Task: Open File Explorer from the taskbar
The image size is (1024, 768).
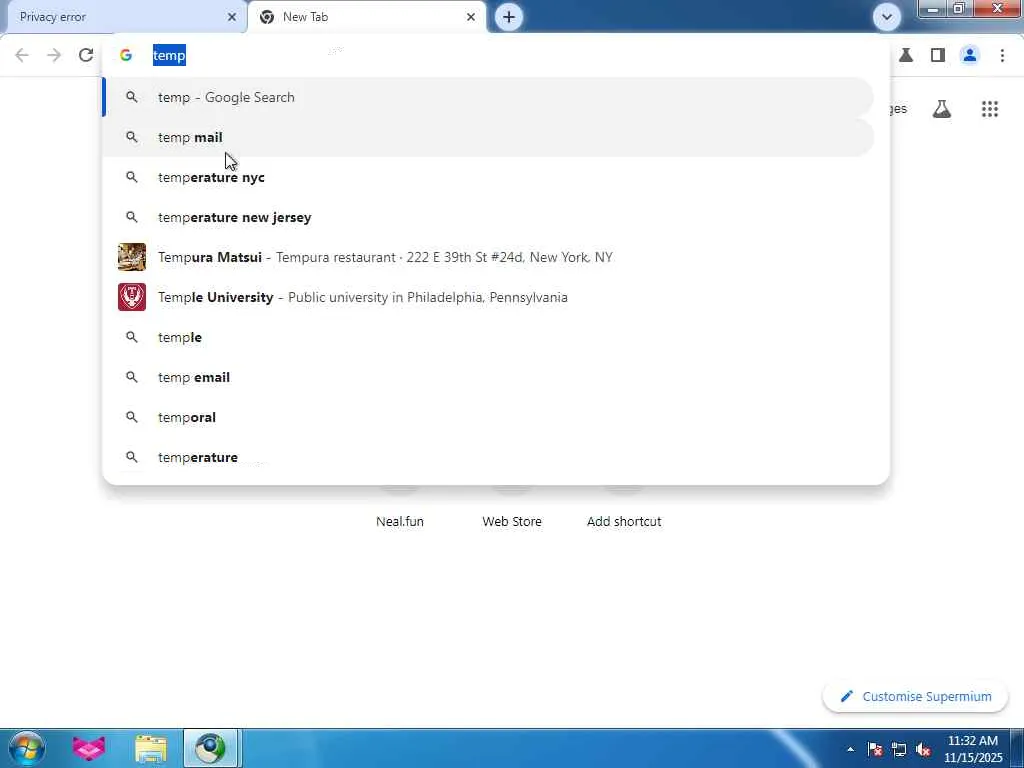Action: pyautogui.click(x=151, y=748)
